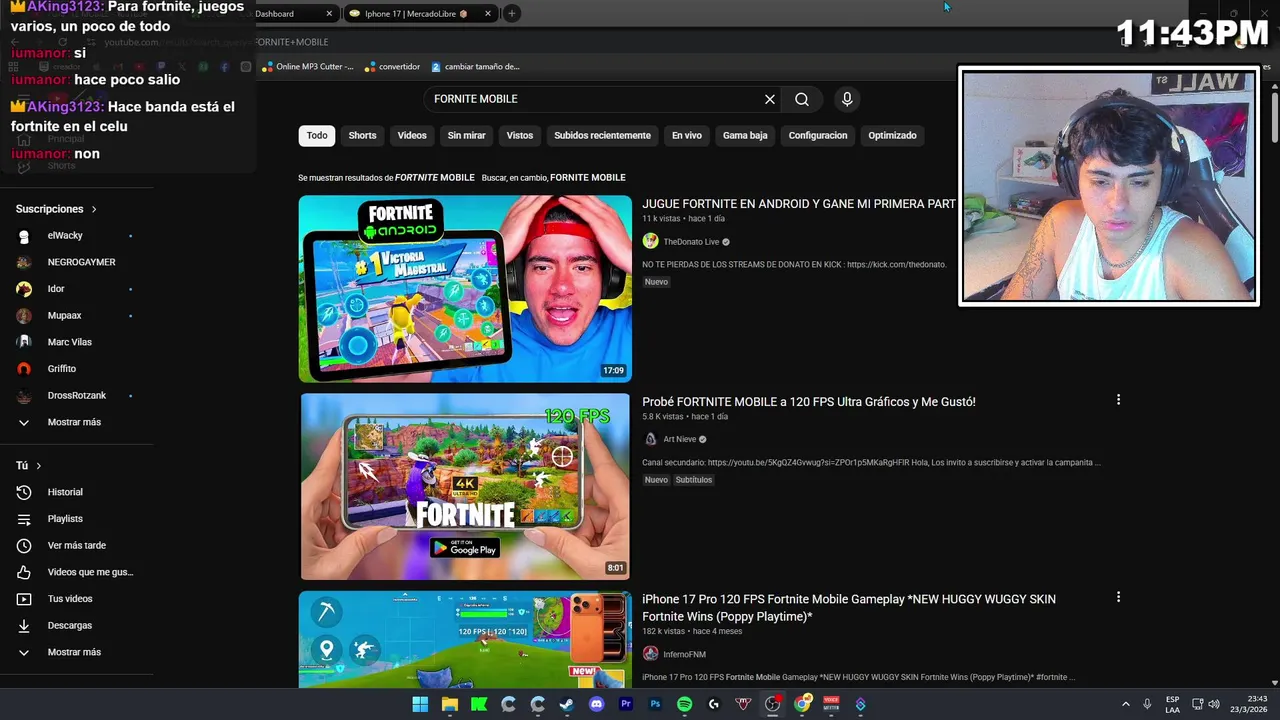Open Logitech G HUB from the taskbar
The image size is (1280, 720).
(714, 704)
